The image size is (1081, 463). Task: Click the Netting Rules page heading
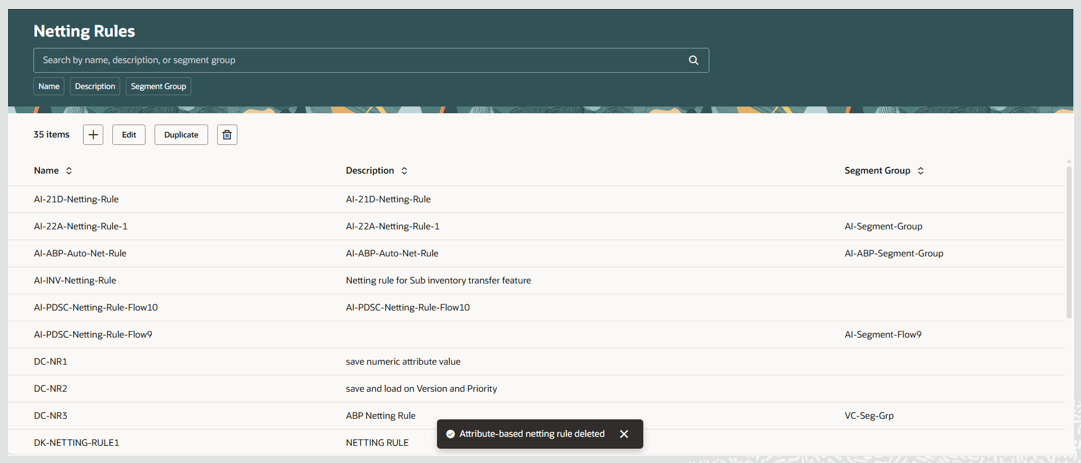[84, 31]
